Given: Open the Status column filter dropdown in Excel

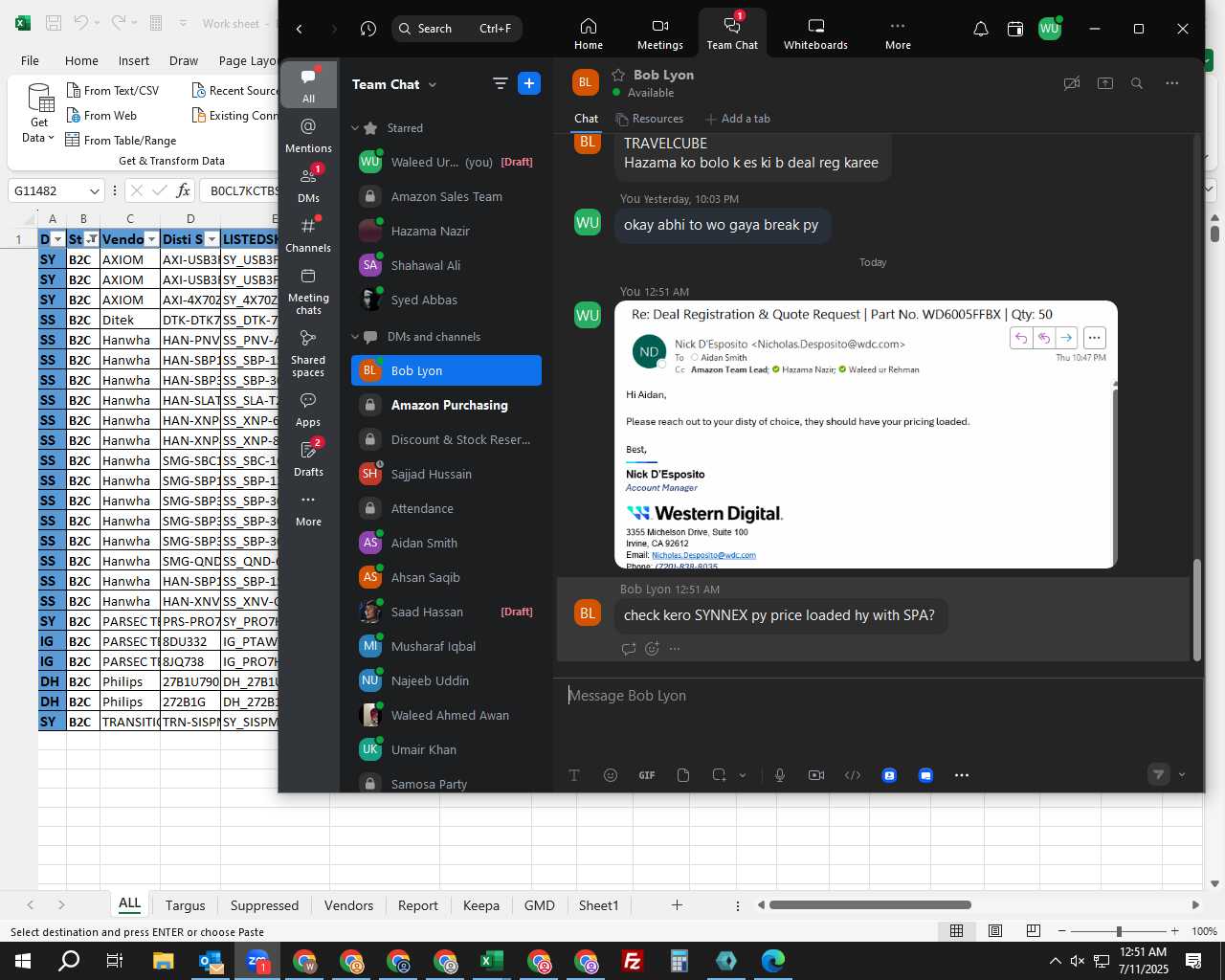Looking at the screenshot, I should coord(91,239).
